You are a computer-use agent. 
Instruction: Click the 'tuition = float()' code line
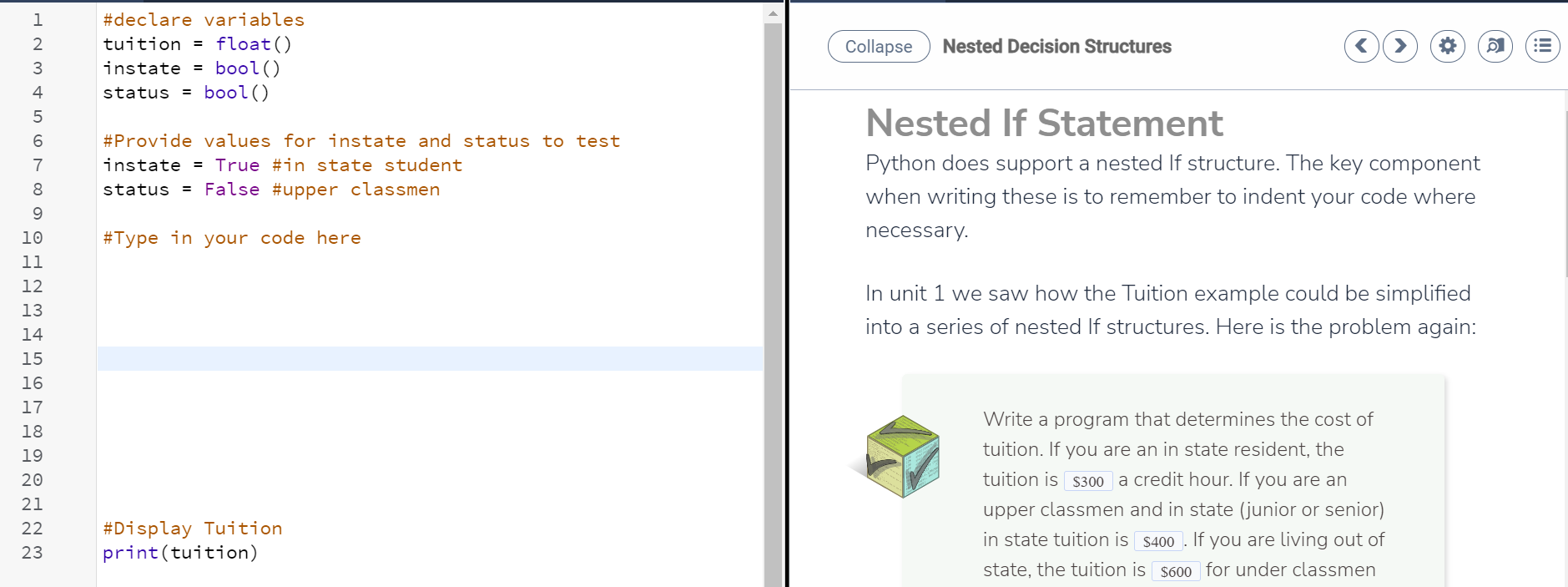(197, 44)
